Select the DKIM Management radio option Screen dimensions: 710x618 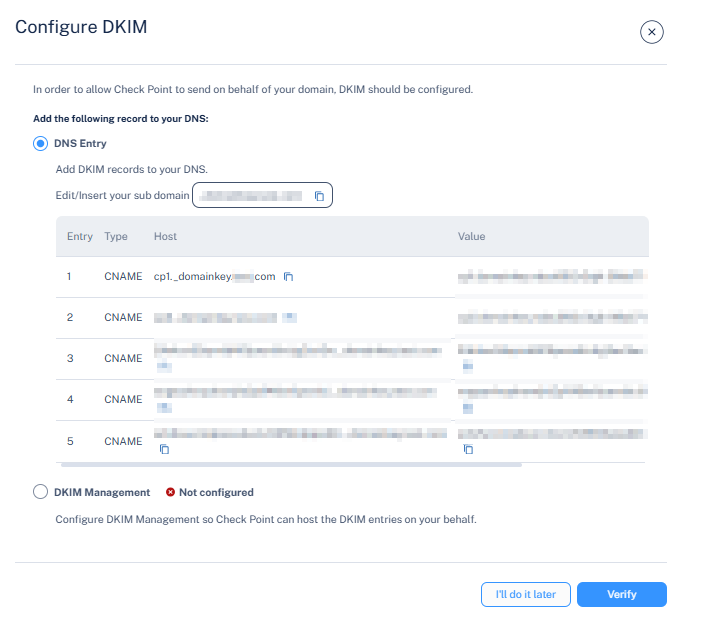pyautogui.click(x=41, y=492)
